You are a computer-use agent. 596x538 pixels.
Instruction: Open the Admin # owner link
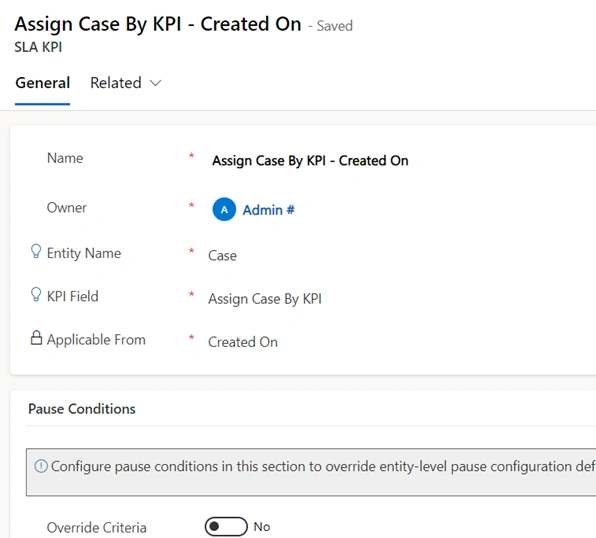[x=268, y=210]
